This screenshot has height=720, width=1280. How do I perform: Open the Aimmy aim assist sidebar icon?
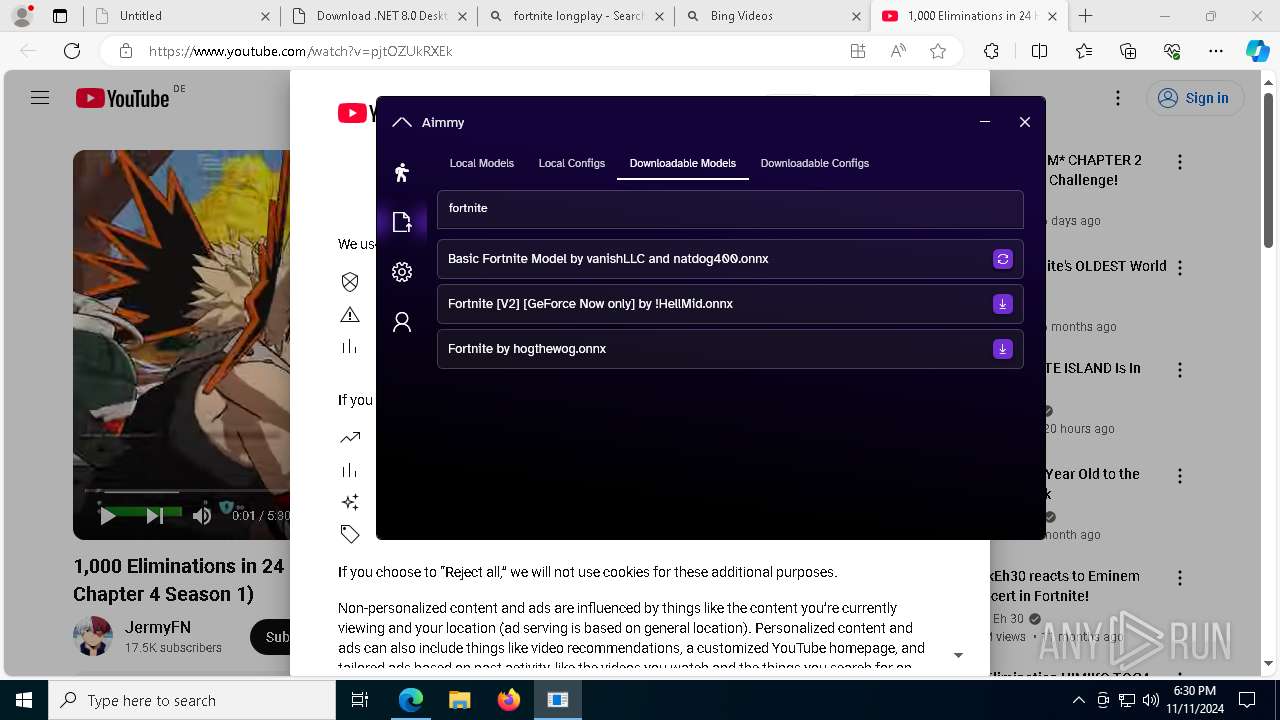point(402,172)
